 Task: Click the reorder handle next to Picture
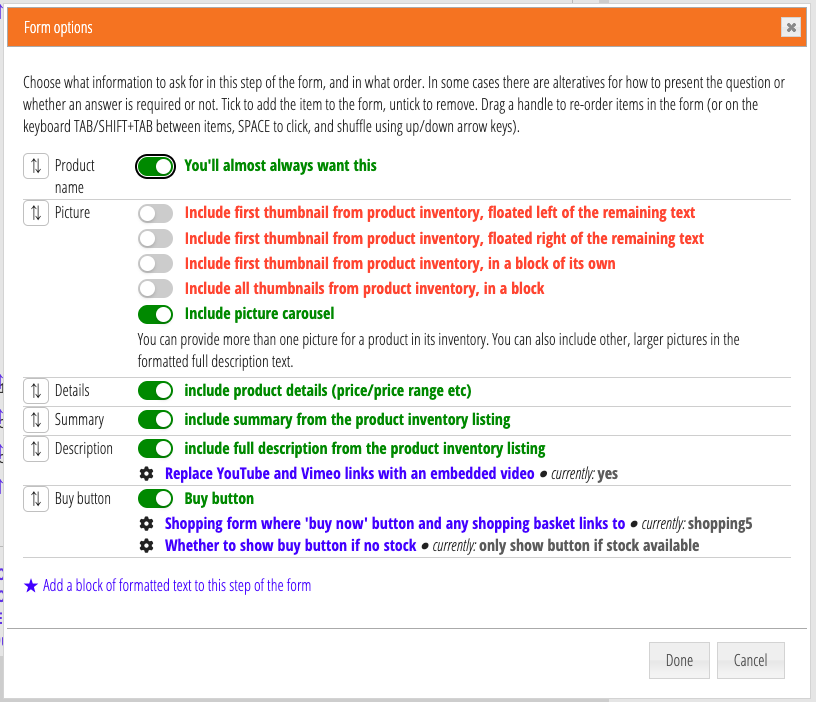pyautogui.click(x=36, y=213)
